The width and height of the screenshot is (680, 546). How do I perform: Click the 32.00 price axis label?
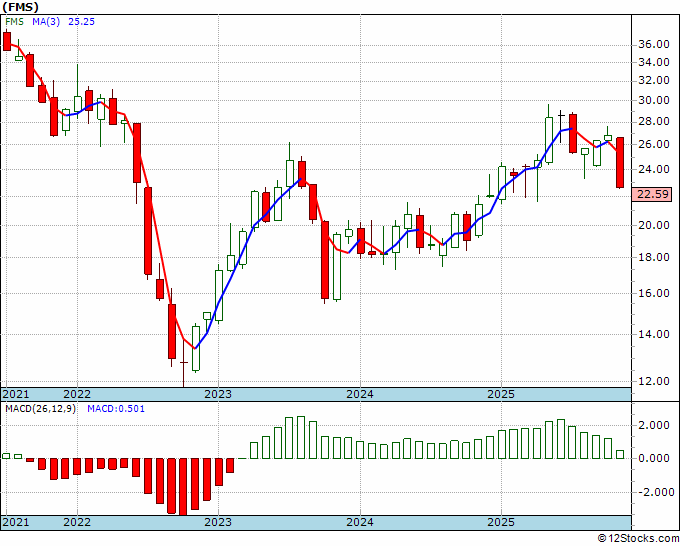pos(654,81)
